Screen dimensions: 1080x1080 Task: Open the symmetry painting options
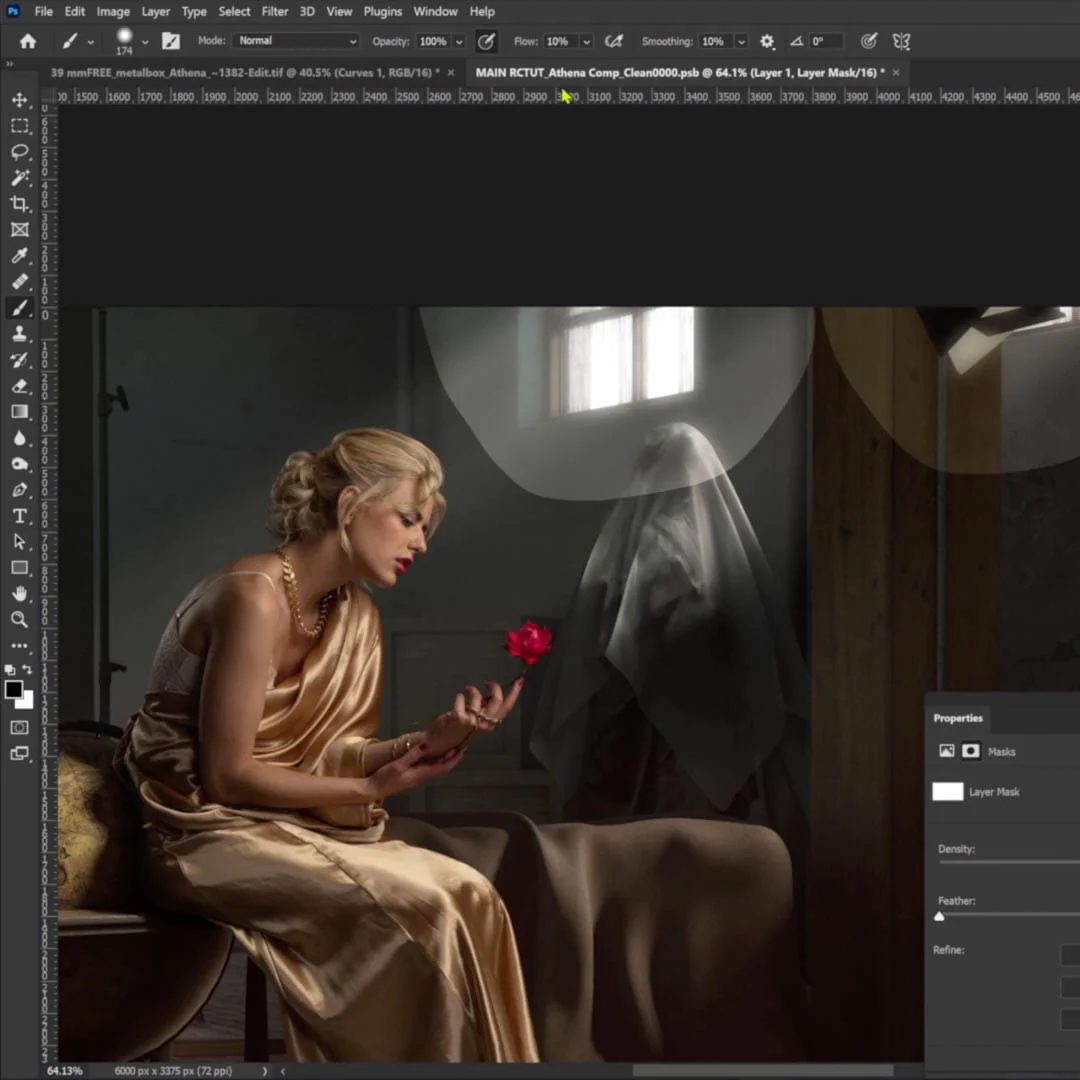point(900,41)
